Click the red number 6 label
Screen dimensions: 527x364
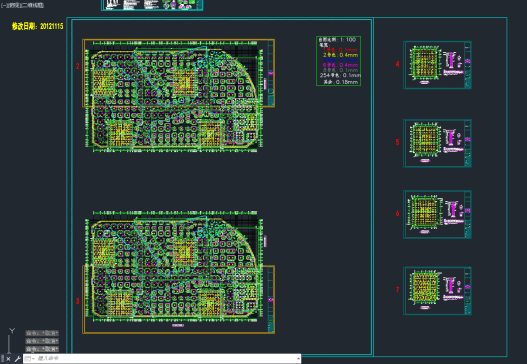398,213
